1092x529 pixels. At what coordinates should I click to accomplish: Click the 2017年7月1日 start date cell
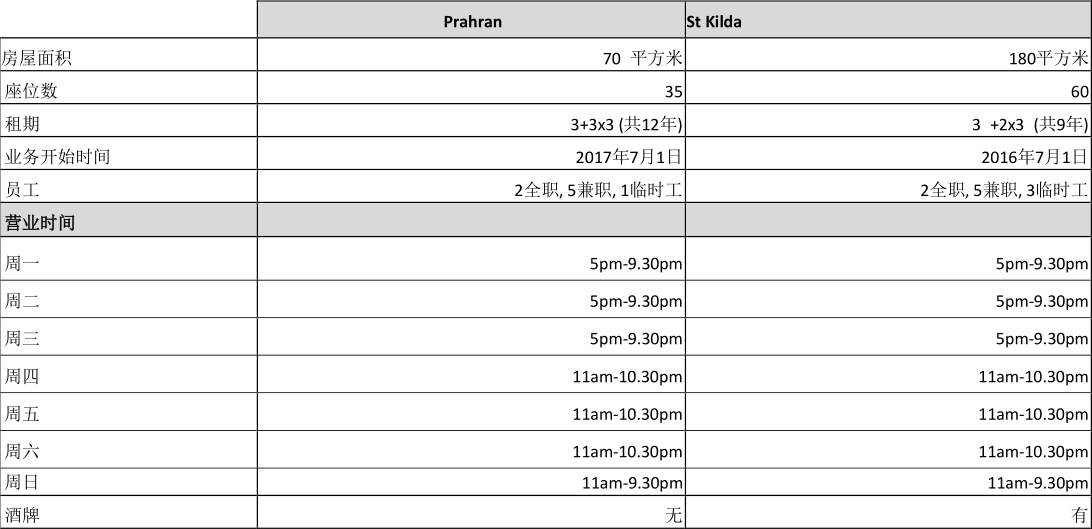coord(629,156)
